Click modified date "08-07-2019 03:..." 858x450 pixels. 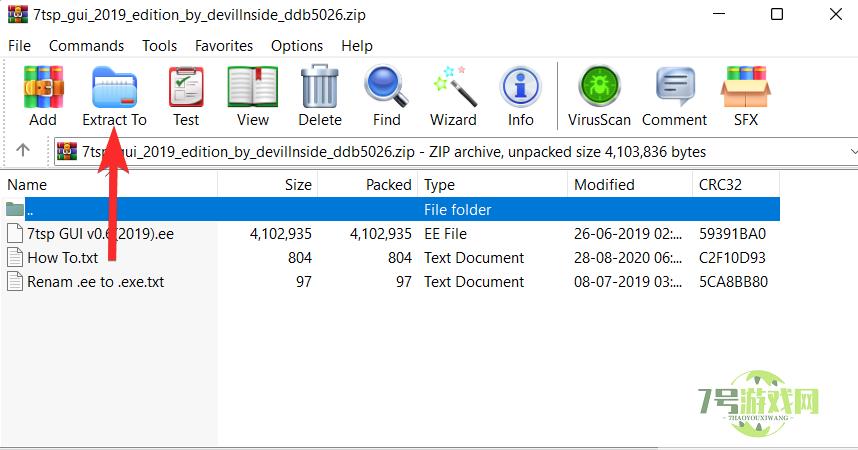(628, 282)
